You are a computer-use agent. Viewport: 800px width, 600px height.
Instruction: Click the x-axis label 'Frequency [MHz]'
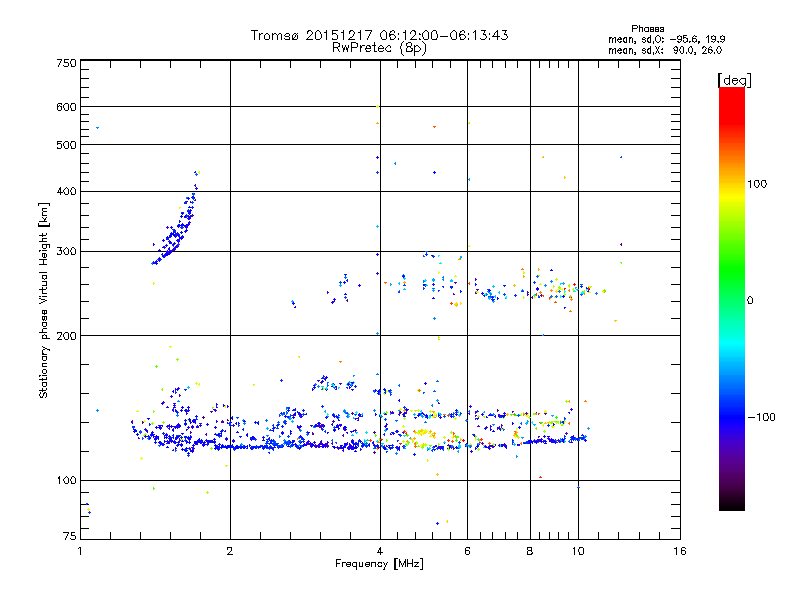coord(379,564)
